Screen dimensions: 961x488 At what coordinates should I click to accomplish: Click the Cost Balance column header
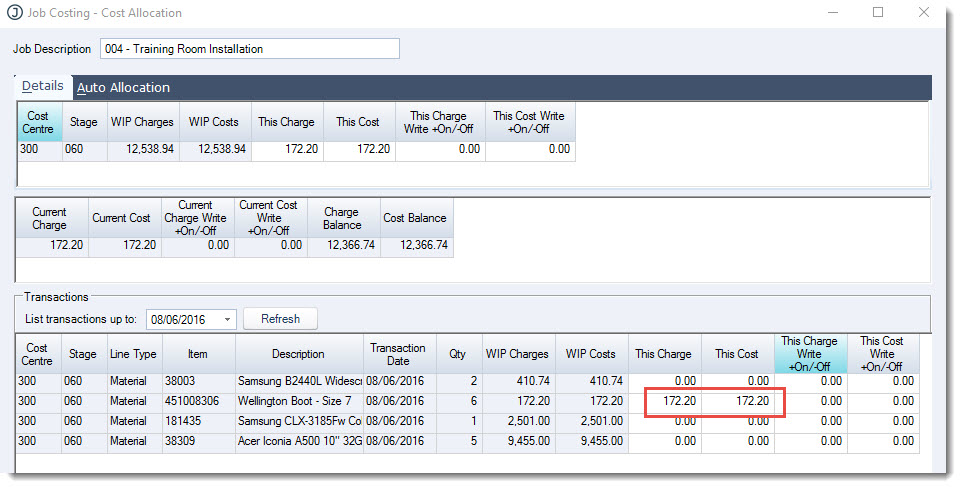click(417, 218)
